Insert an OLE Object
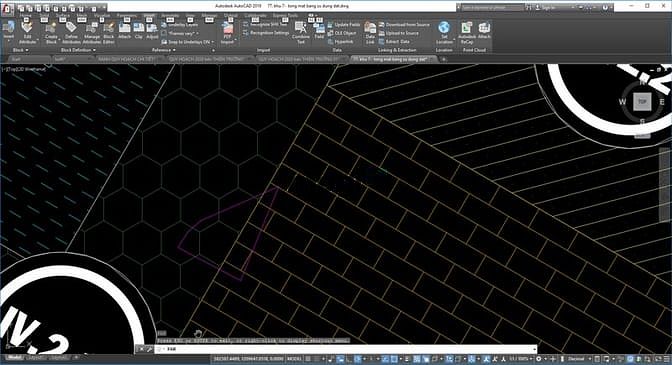 [342, 33]
